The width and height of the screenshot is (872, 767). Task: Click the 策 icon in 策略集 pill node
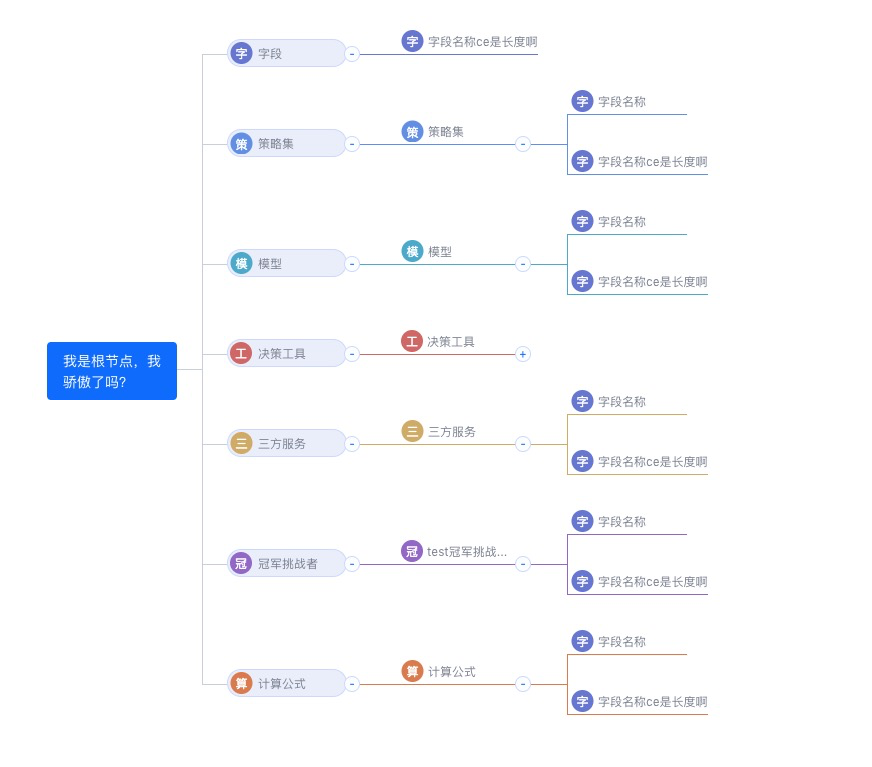point(241,143)
